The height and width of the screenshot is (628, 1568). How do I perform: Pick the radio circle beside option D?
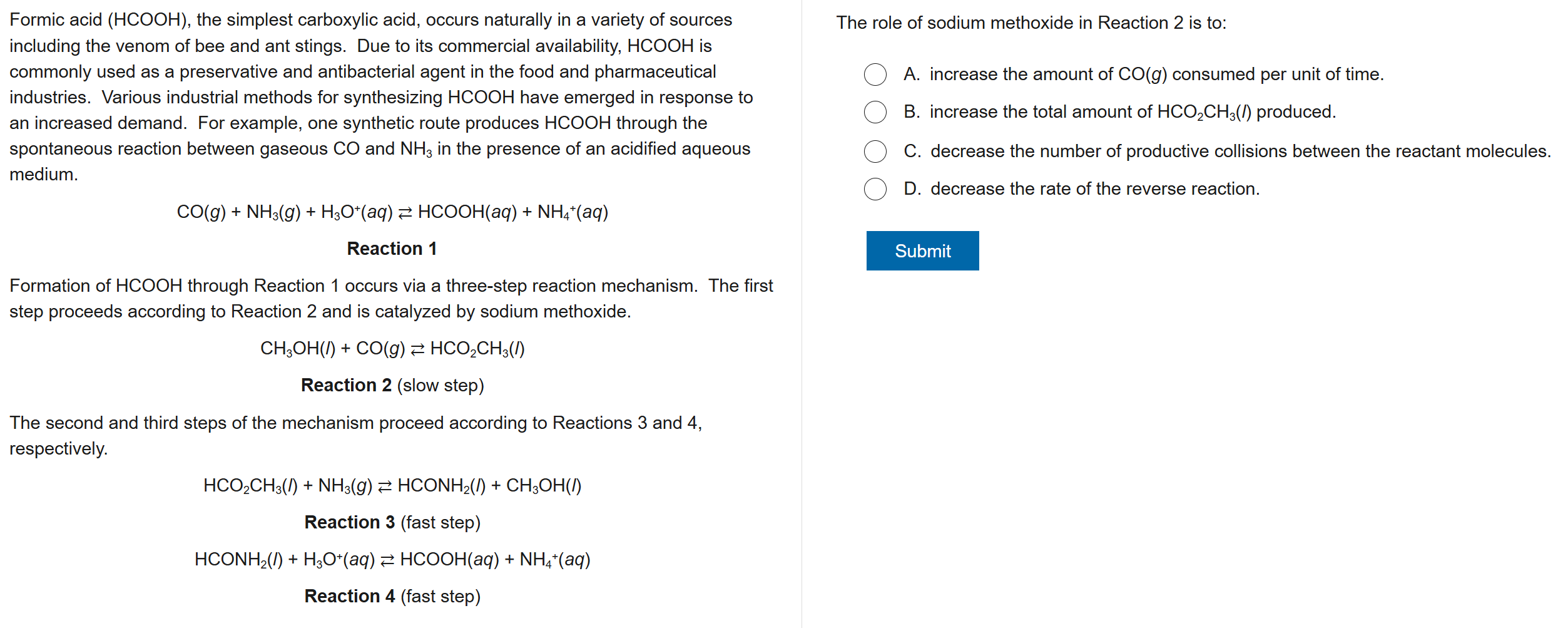(x=875, y=189)
